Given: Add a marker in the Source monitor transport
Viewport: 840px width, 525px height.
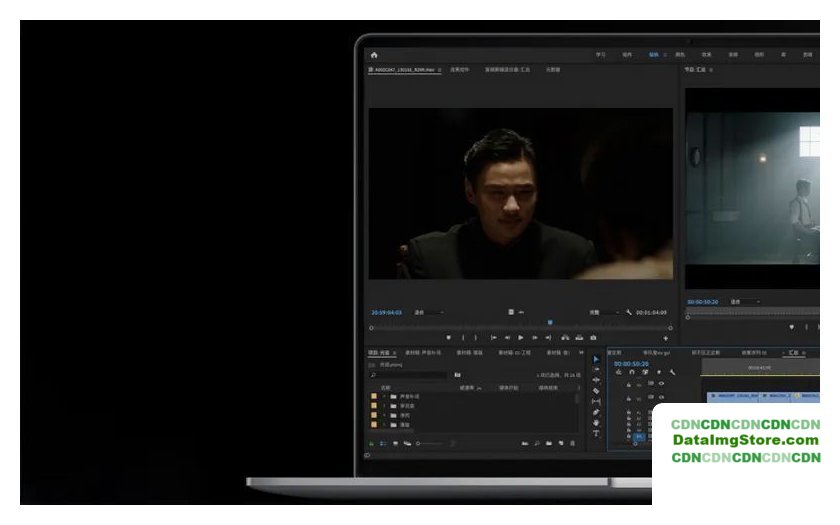Looking at the screenshot, I should click(x=448, y=338).
